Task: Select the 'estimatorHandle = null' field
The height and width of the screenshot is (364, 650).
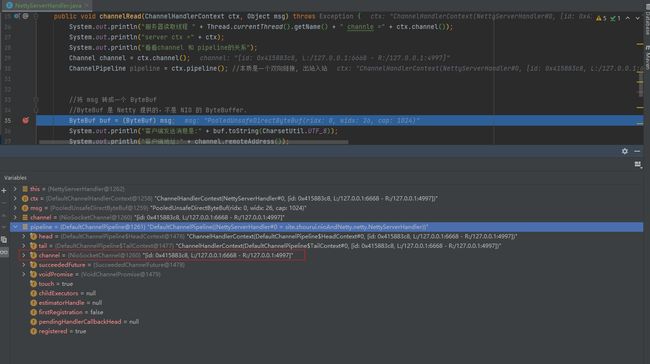Action: 327,303
